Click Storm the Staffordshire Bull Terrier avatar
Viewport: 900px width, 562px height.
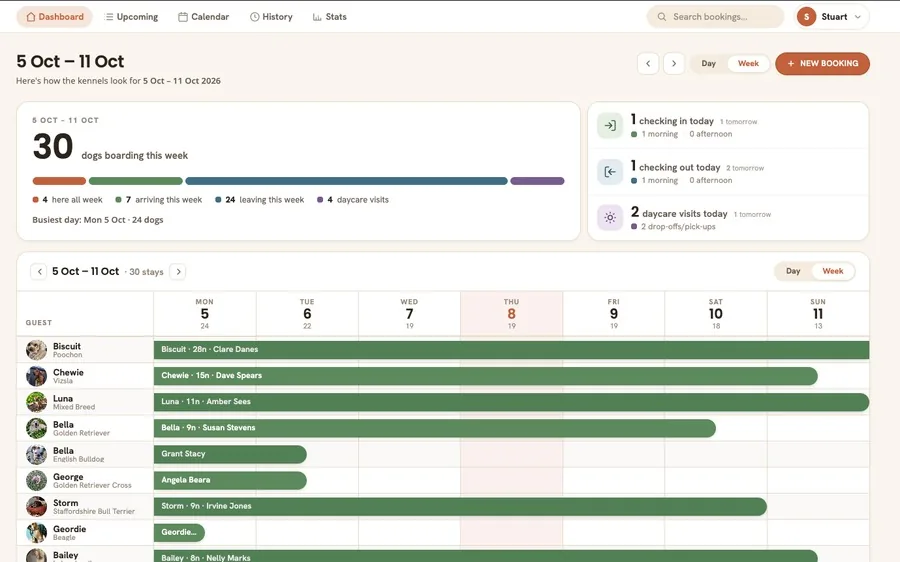click(x=36, y=506)
